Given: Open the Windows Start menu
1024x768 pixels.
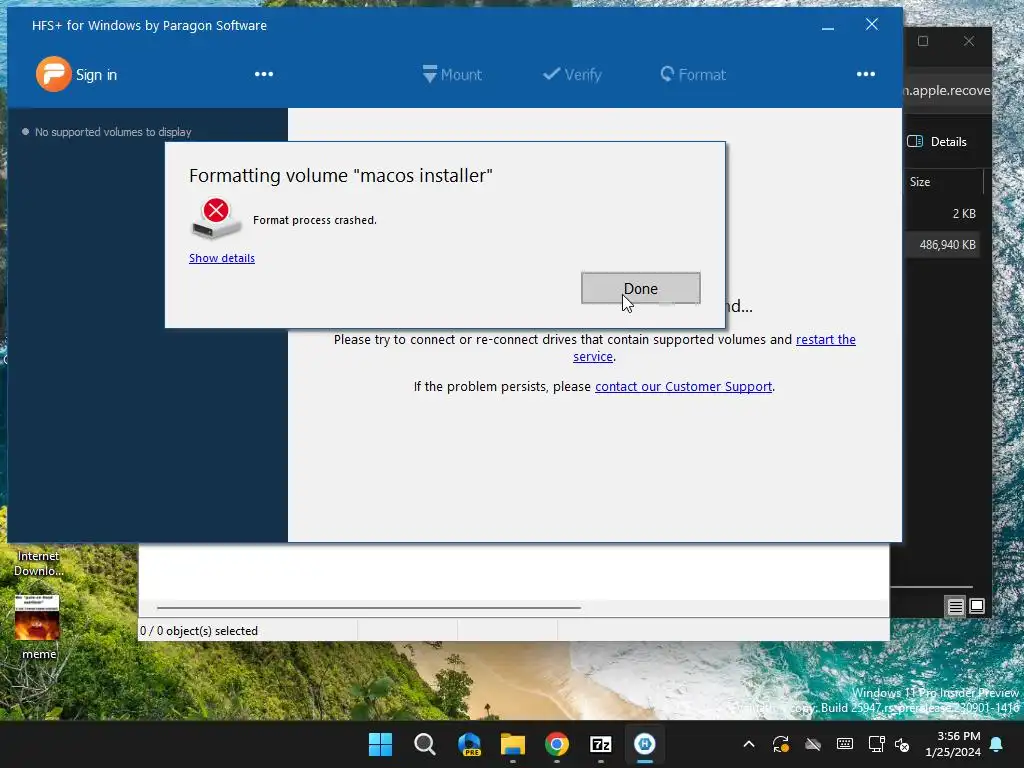Looking at the screenshot, I should click(x=381, y=744).
